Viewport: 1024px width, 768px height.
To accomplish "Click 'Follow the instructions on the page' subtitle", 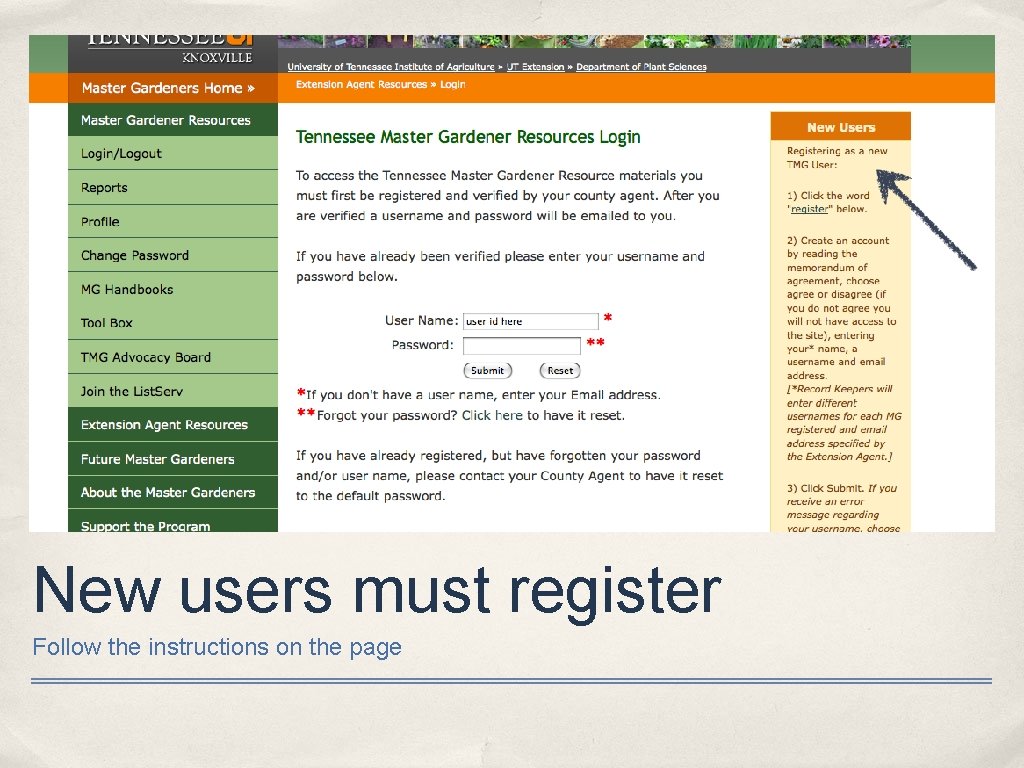I will coord(217,647).
